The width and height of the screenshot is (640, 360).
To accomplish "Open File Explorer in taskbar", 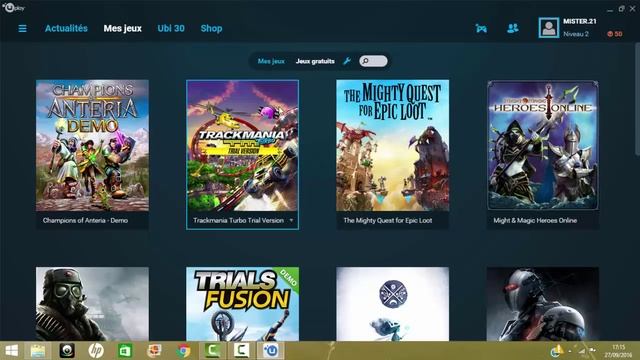I will click(x=38, y=351).
